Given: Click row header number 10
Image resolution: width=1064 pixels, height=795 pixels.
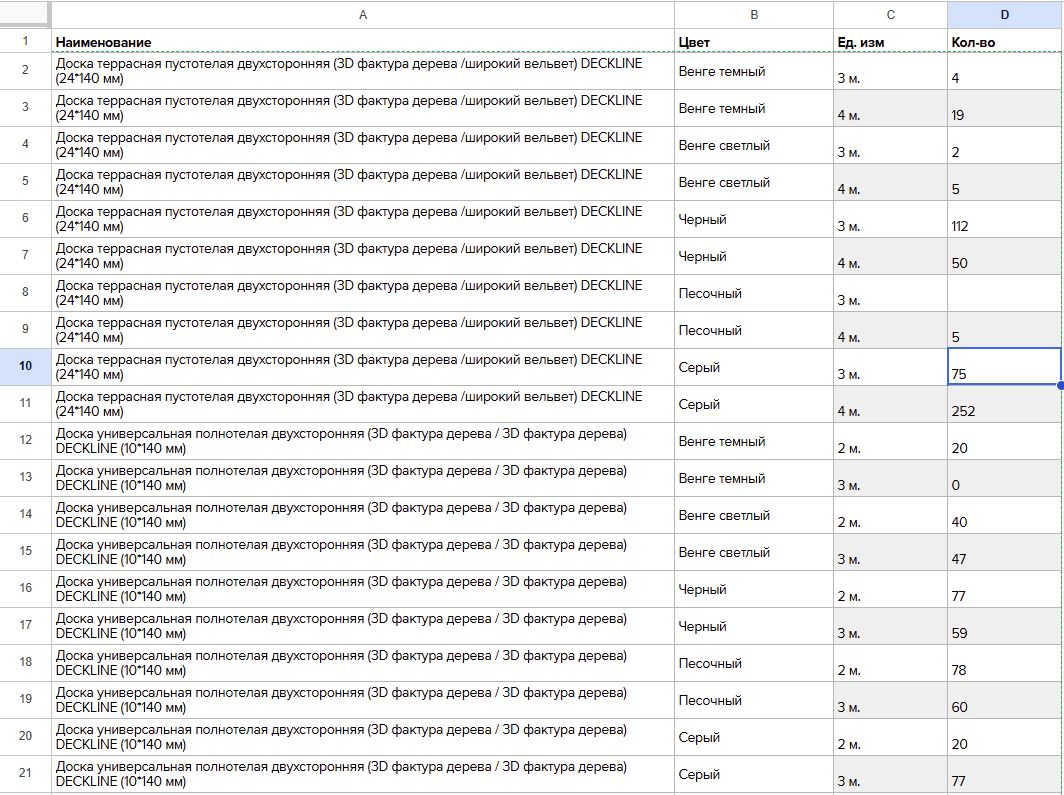Looking at the screenshot, I should point(25,367).
